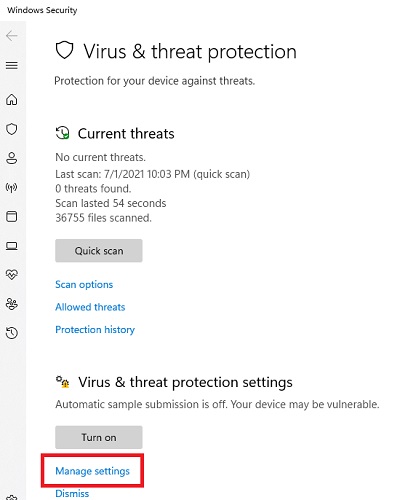This screenshot has width=413, height=500.
Task: Open the Home sidebar icon
Action: pyautogui.click(x=12, y=99)
